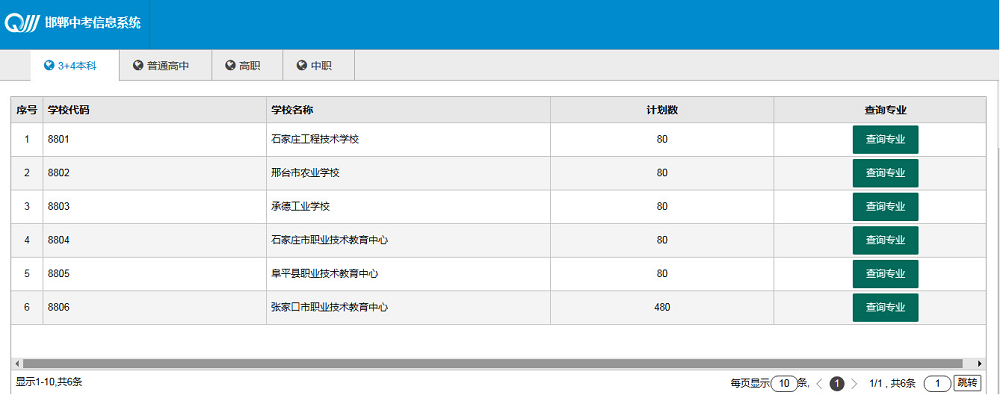1000x395 pixels.
Task: Click the 学校名称 column header
Action: pos(408,110)
